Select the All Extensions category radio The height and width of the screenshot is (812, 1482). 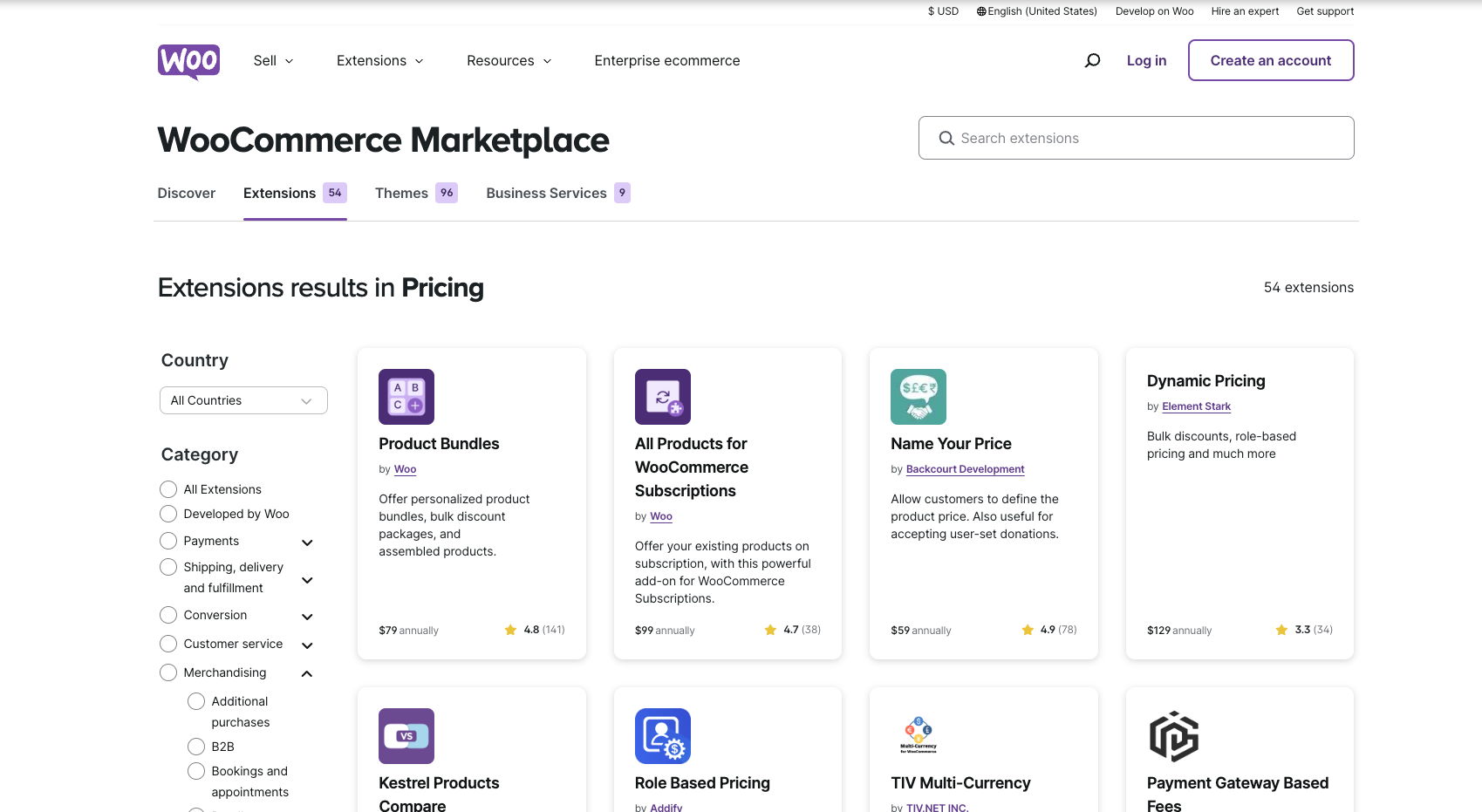tap(168, 489)
